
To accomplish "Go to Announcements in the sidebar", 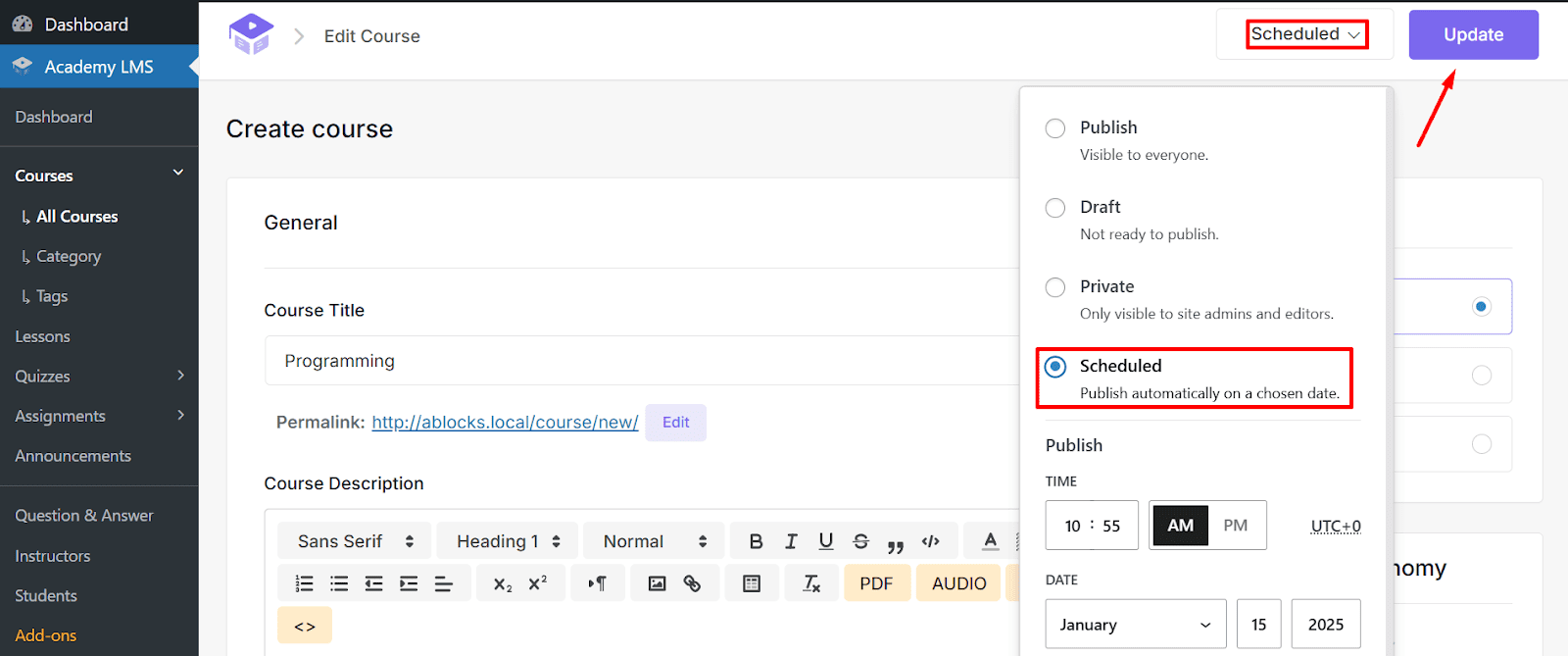I will 73,456.
